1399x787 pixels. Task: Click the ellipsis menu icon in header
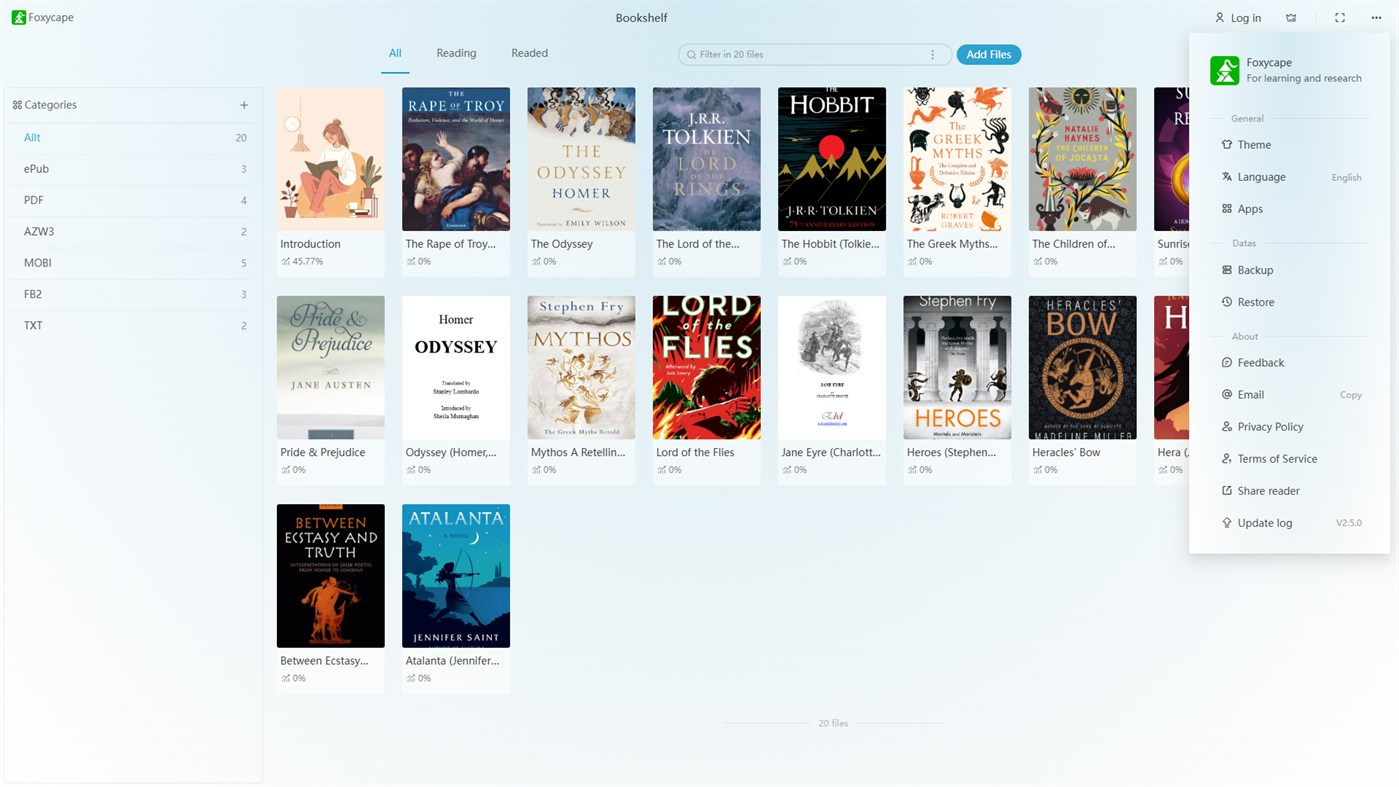point(1375,17)
